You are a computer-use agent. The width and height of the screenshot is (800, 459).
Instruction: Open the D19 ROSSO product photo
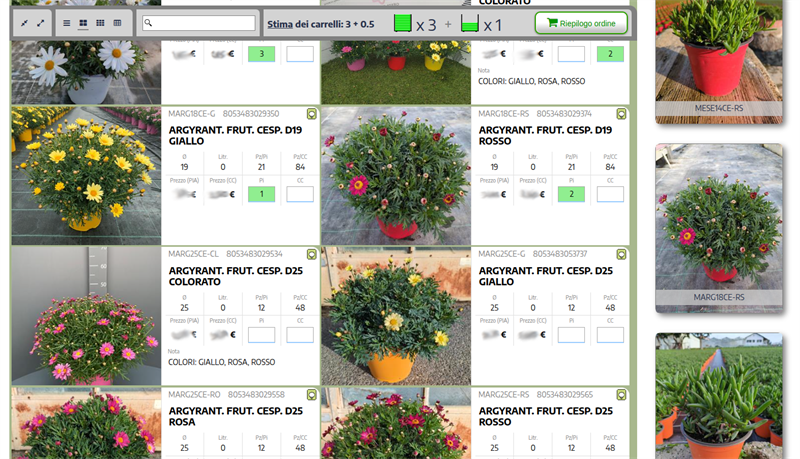(x=396, y=175)
